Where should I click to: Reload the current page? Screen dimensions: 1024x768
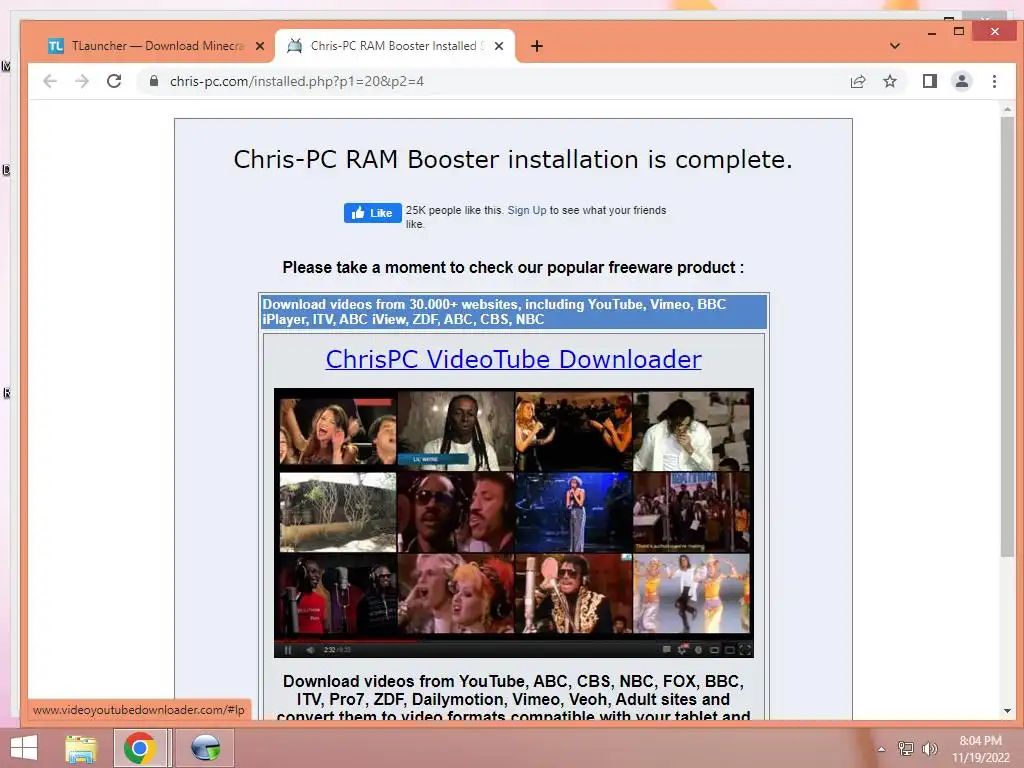(x=114, y=81)
